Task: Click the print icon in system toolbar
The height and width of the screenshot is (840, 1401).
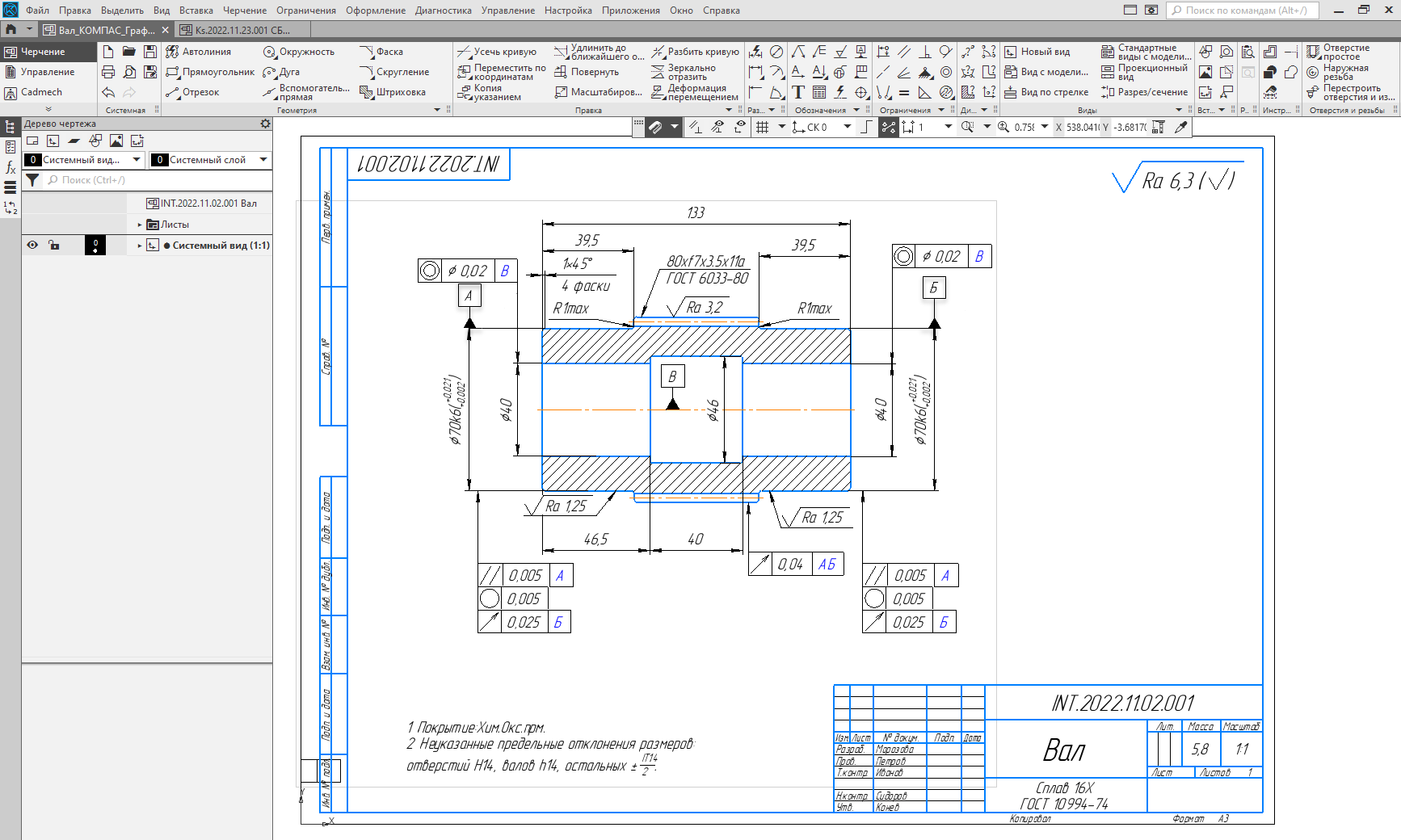Action: tap(108, 72)
